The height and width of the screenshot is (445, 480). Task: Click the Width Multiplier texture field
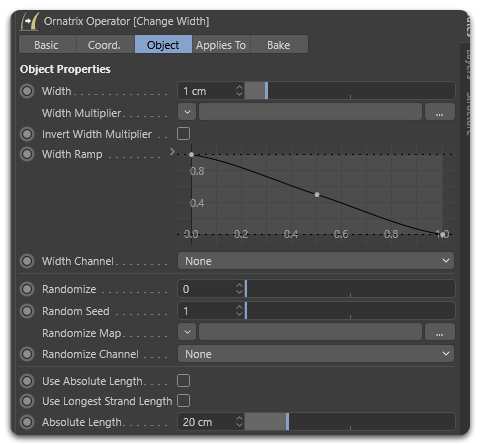(310, 112)
